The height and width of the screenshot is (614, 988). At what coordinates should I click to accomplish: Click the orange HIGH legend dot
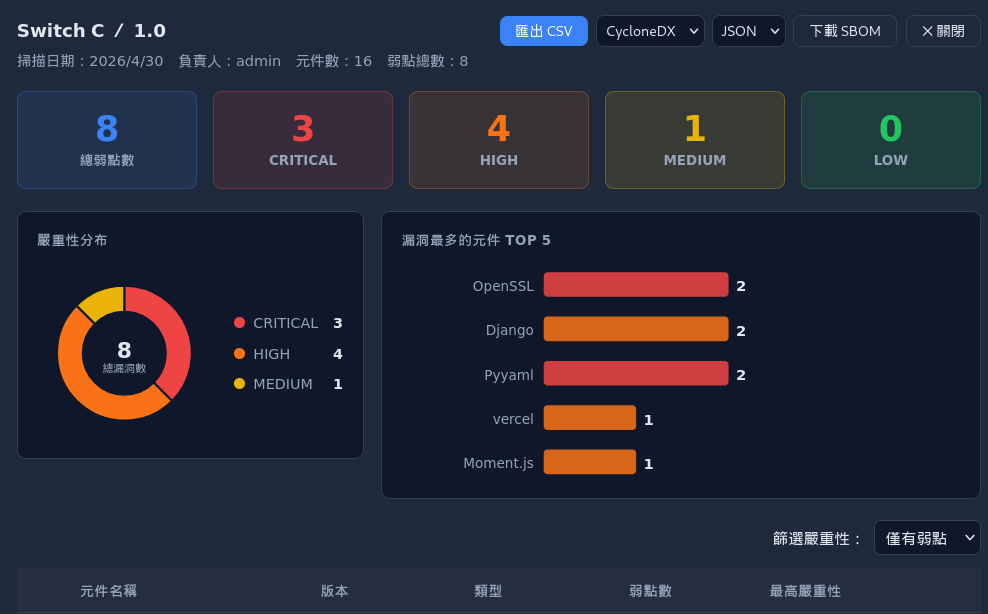click(239, 354)
